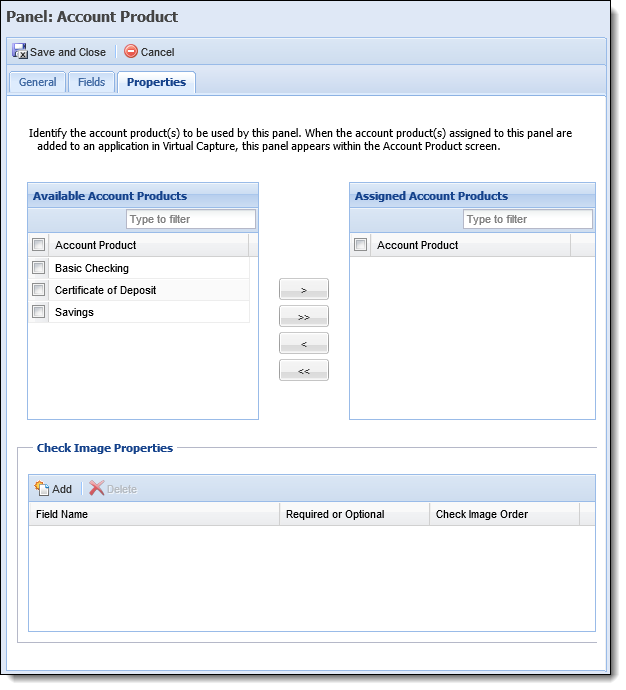Focus the Available Account Products filter box
Image resolution: width=626 pixels, height=690 pixels.
[x=190, y=219]
